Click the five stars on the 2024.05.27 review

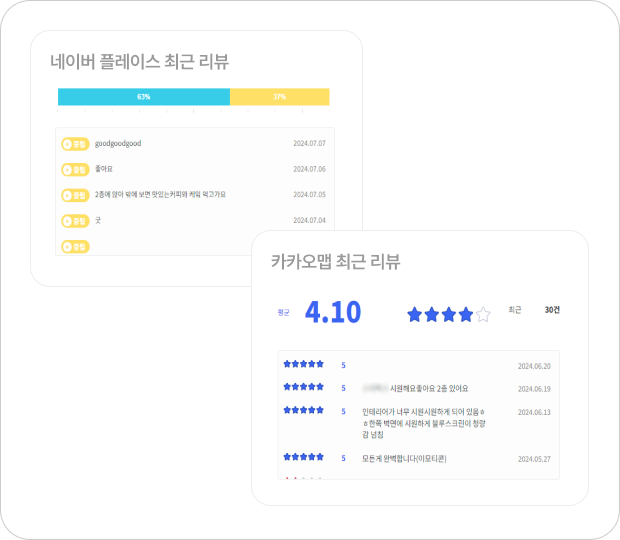(303, 457)
